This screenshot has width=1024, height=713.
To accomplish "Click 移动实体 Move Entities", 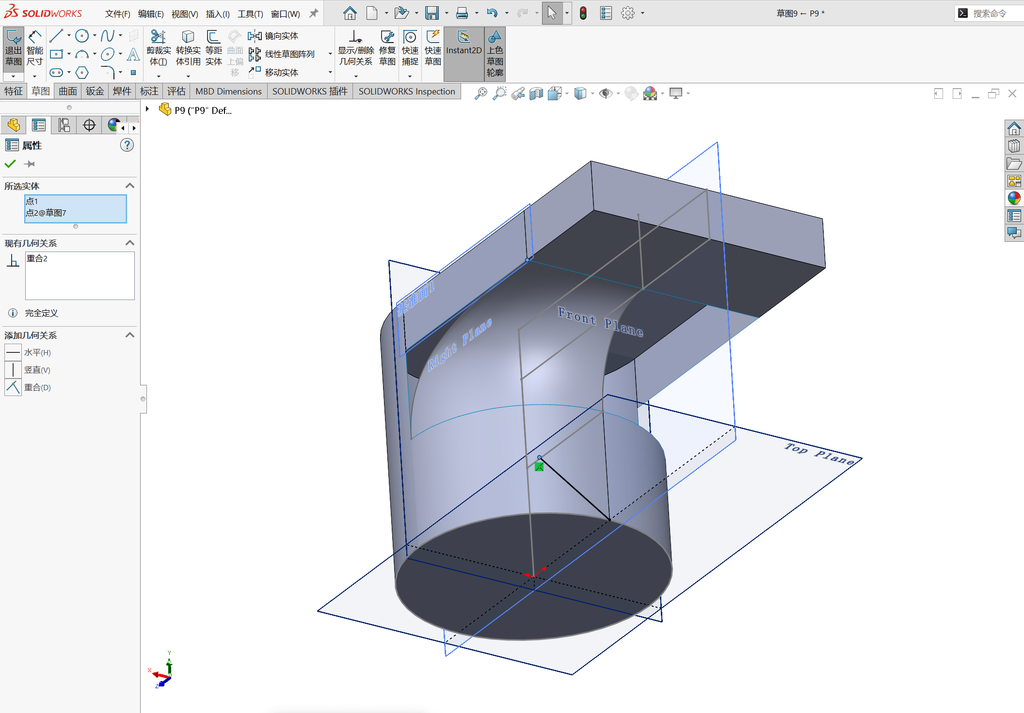I will point(273,72).
